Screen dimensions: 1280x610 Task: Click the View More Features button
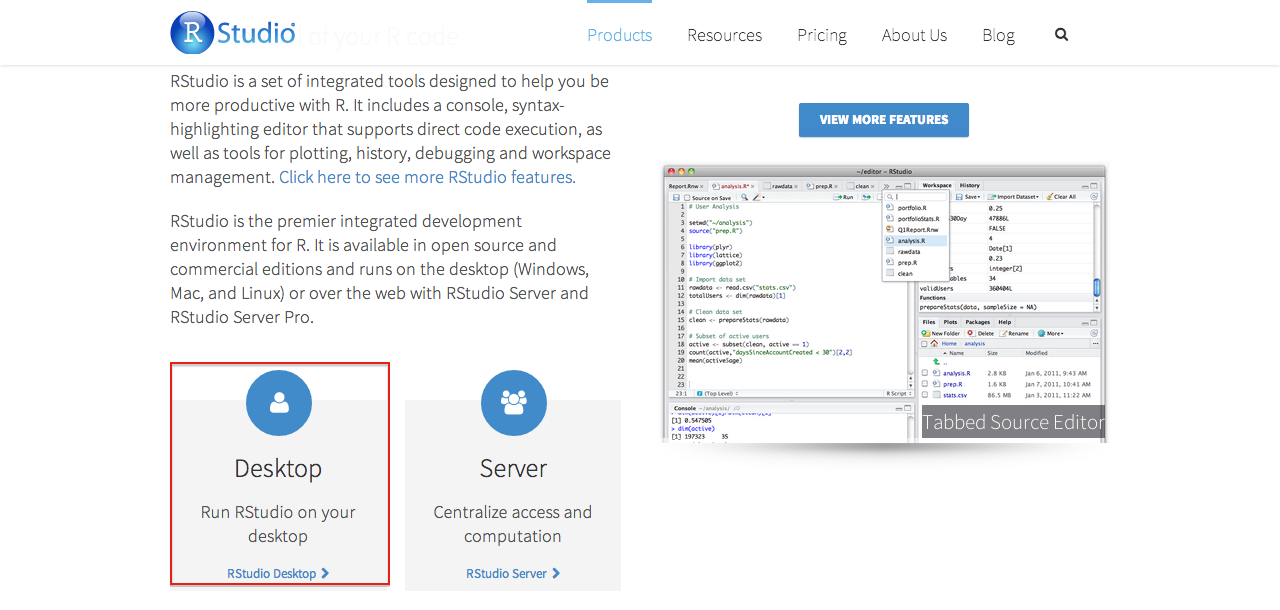[x=884, y=120]
